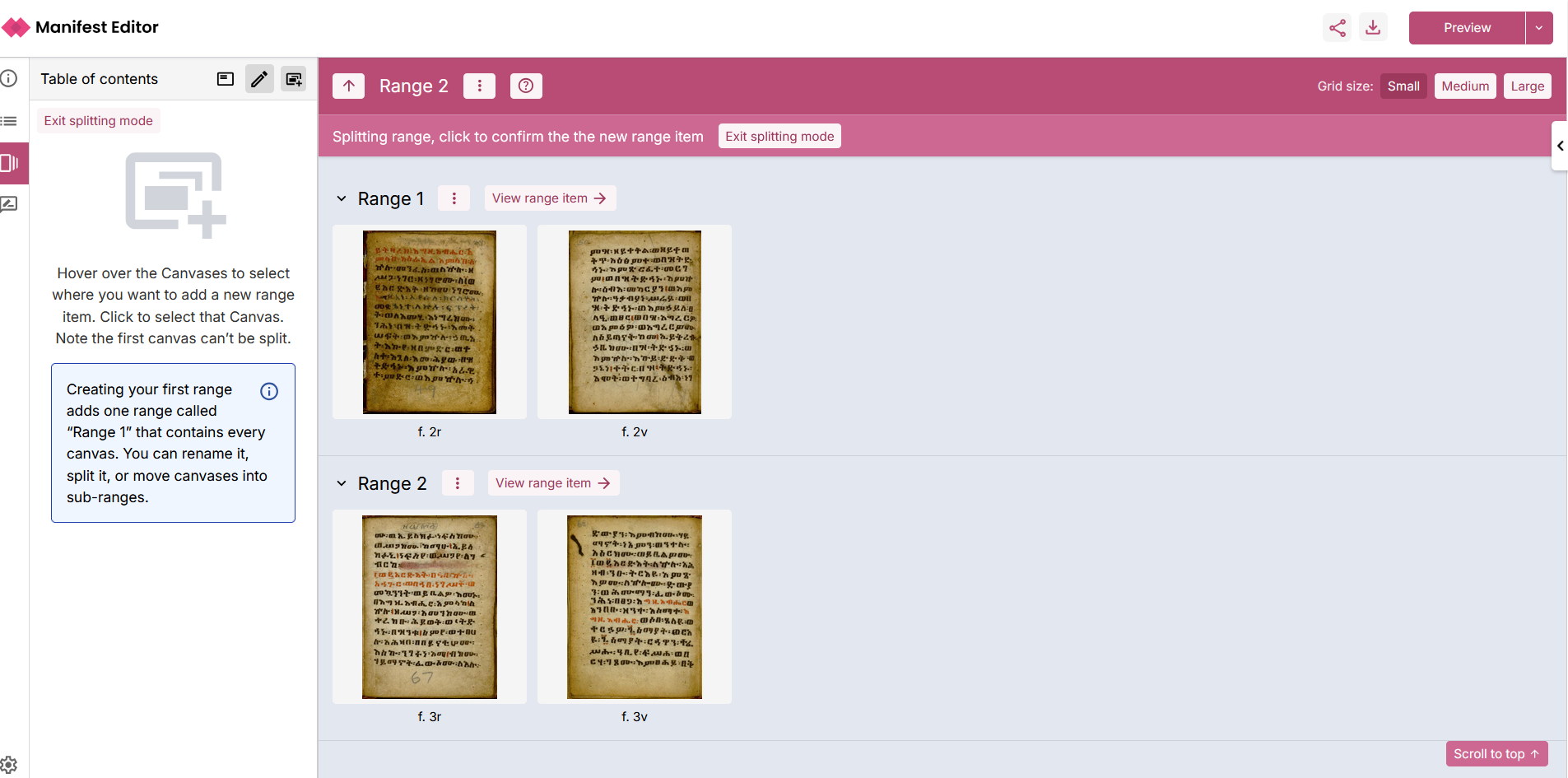This screenshot has width=1568, height=778.
Task: Click View range item for Range 1
Action: 549,198
